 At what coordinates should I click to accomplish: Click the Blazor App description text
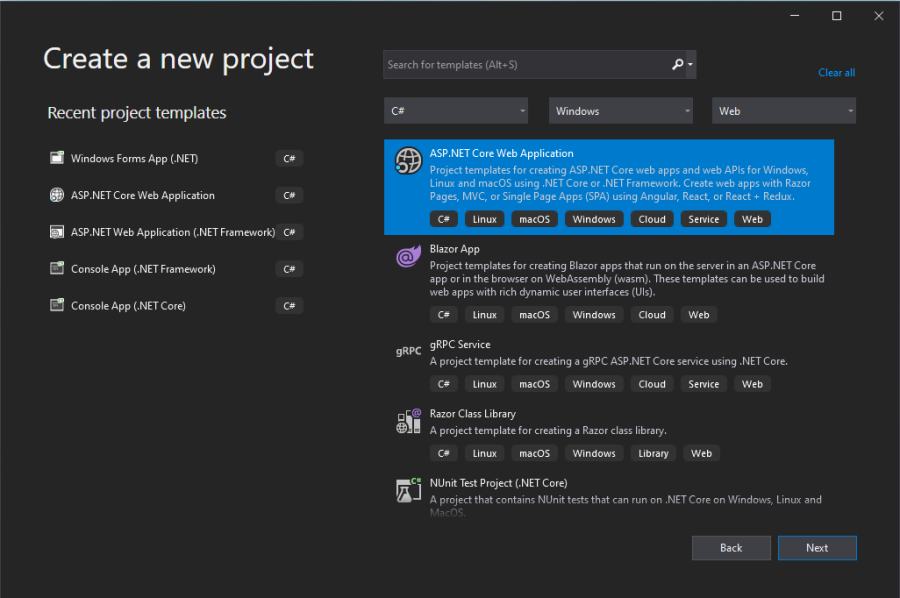click(x=627, y=278)
